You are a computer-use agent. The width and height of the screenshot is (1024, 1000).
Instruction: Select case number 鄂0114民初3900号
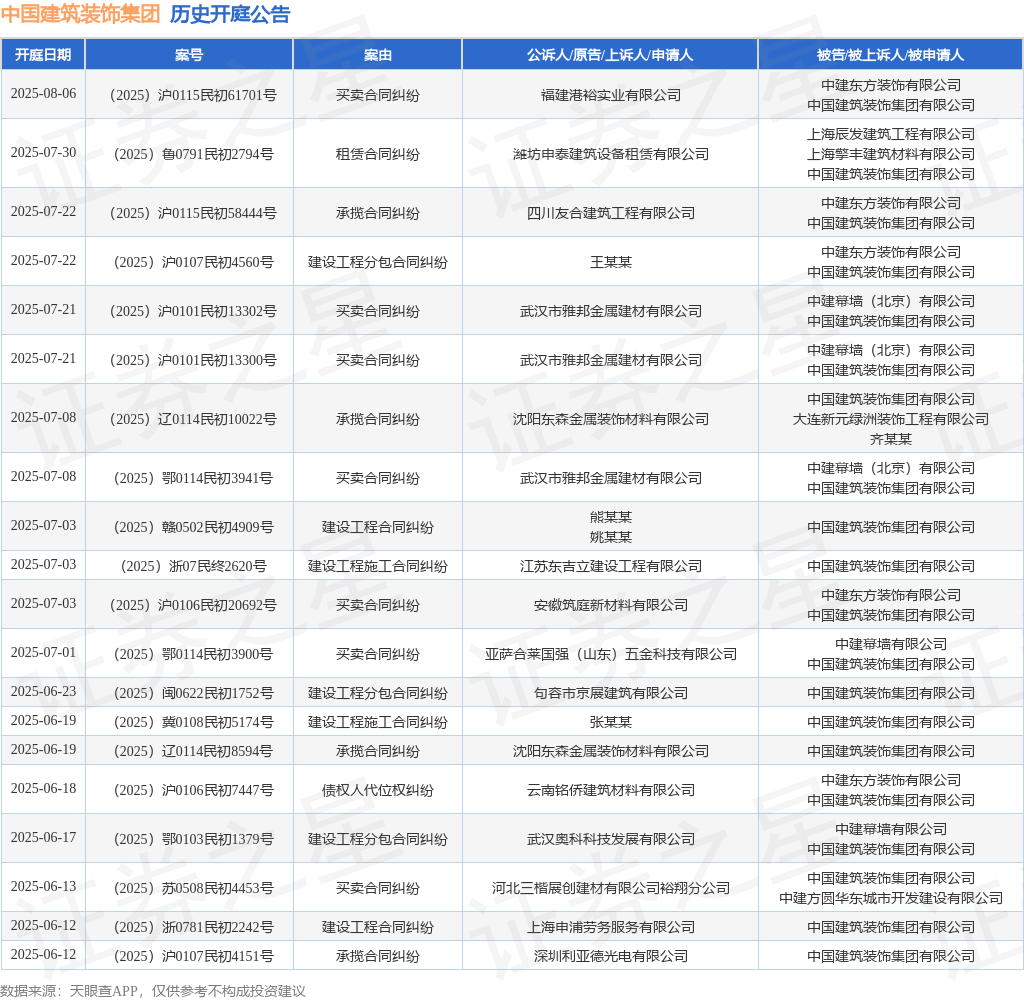pyautogui.click(x=193, y=654)
